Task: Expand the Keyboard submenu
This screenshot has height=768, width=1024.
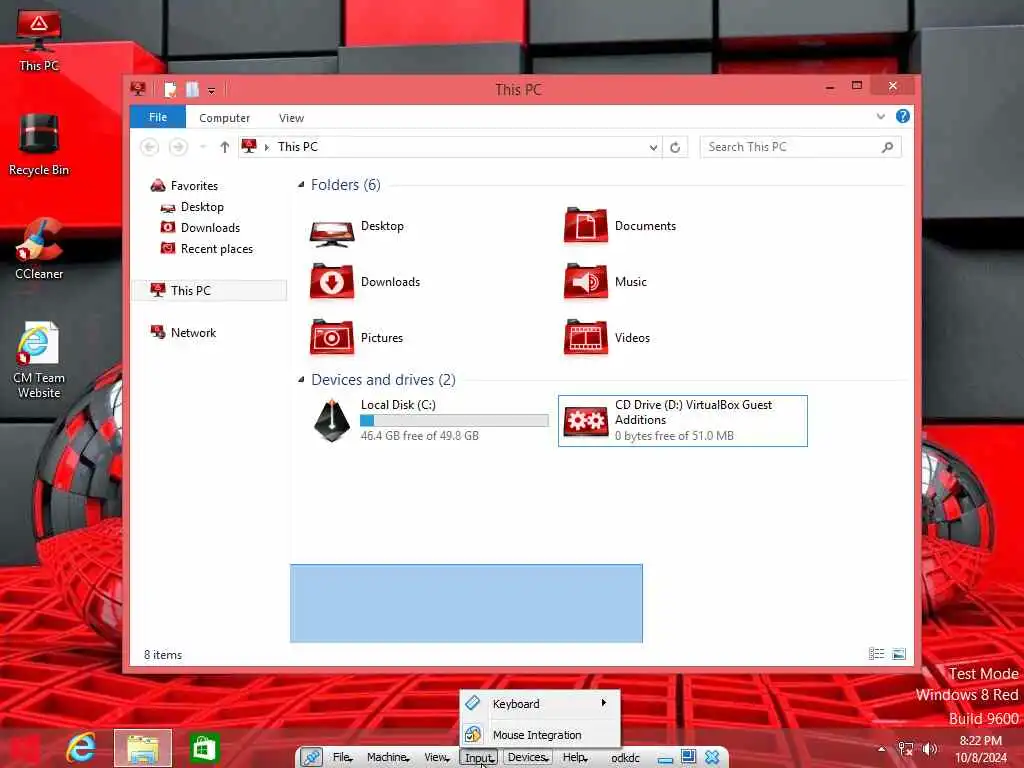Action: (x=539, y=703)
